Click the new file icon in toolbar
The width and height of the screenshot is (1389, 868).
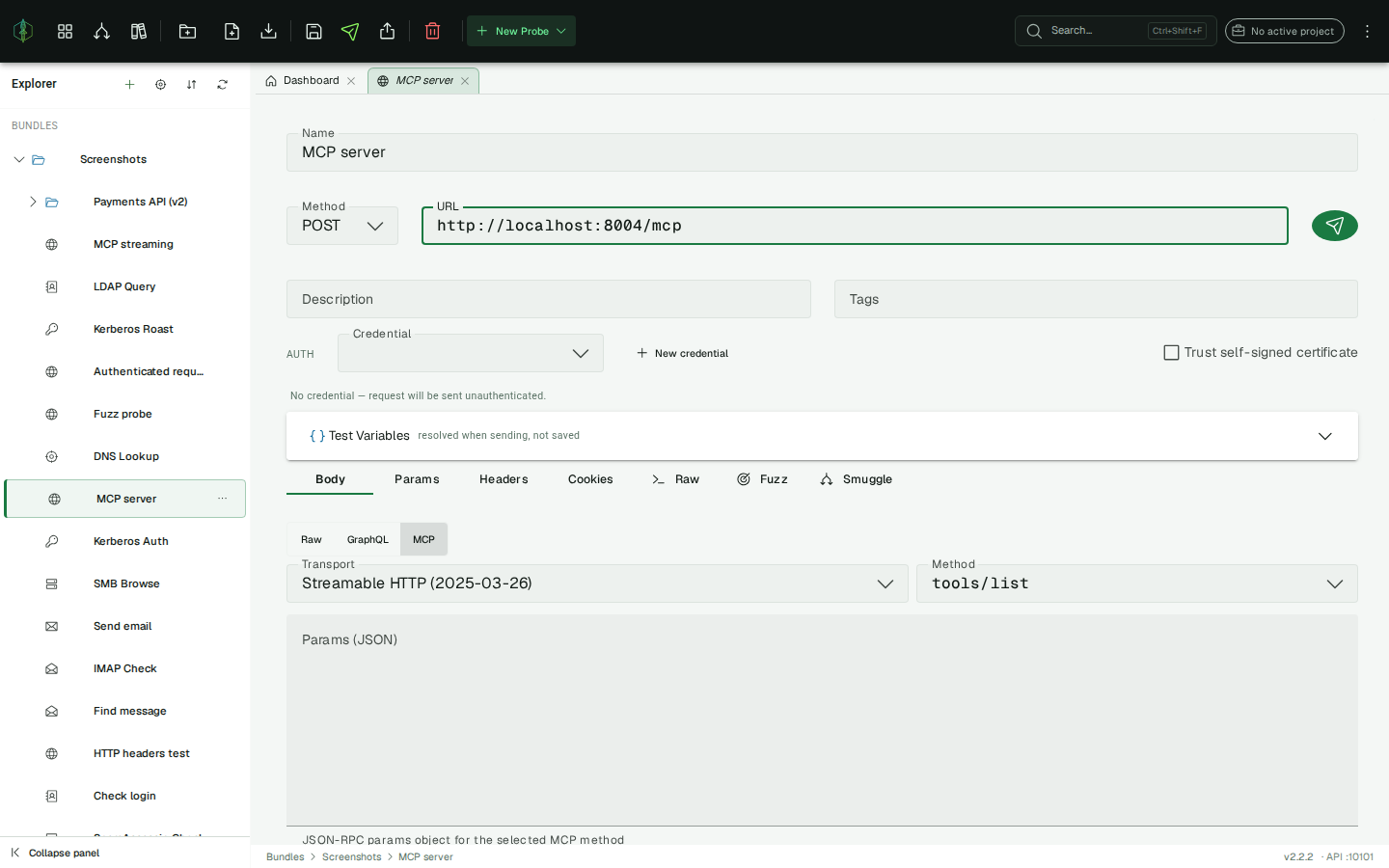pyautogui.click(x=231, y=31)
